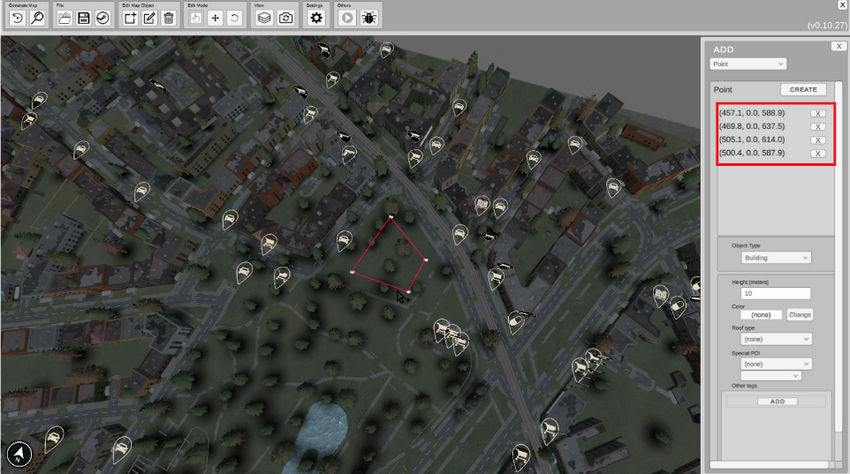The height and width of the screenshot is (474, 850).
Task: Click the bug debug icon
Action: click(x=369, y=18)
